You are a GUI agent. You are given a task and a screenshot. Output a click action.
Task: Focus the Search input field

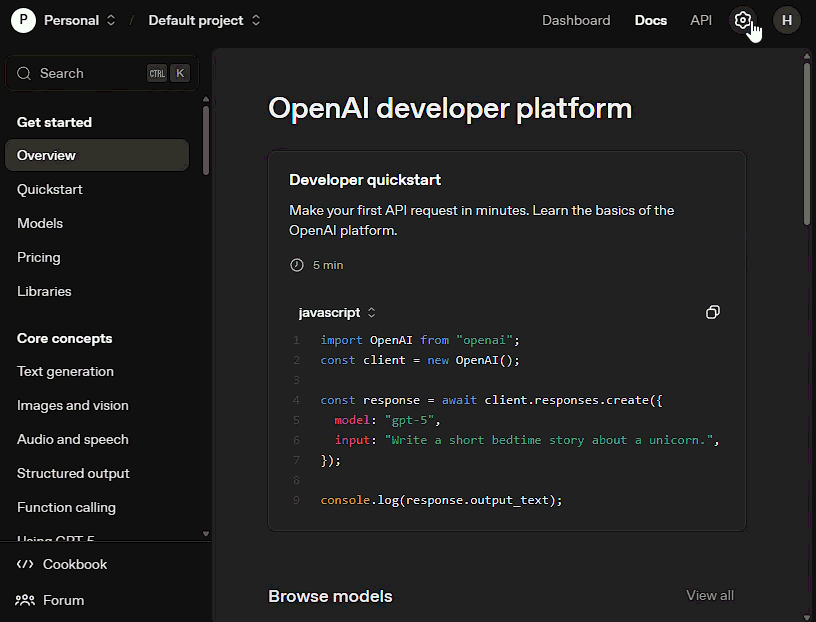tap(90, 73)
